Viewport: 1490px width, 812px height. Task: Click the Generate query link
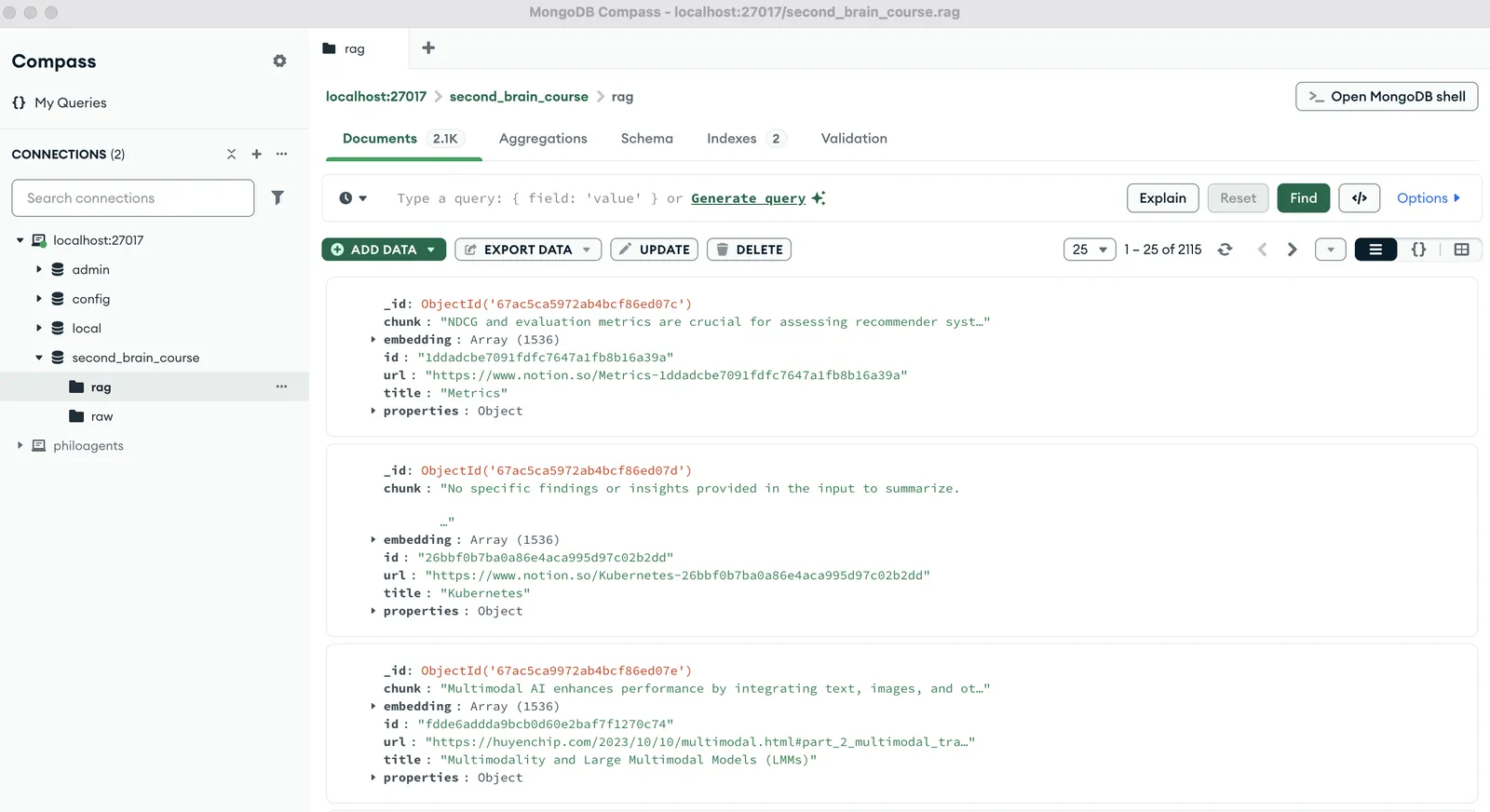(748, 198)
